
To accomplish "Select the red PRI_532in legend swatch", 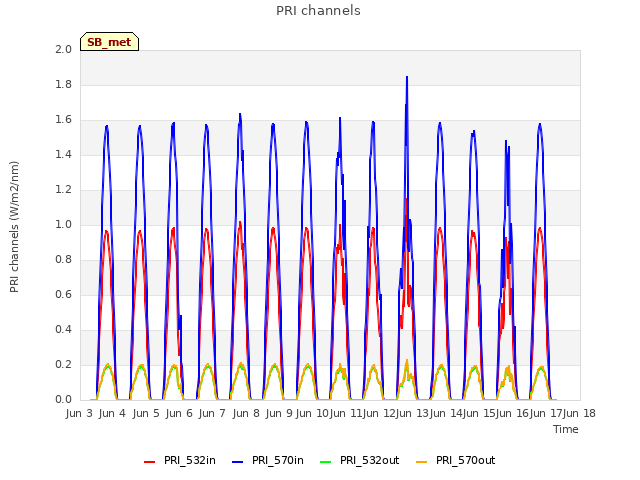I will click(149, 462).
